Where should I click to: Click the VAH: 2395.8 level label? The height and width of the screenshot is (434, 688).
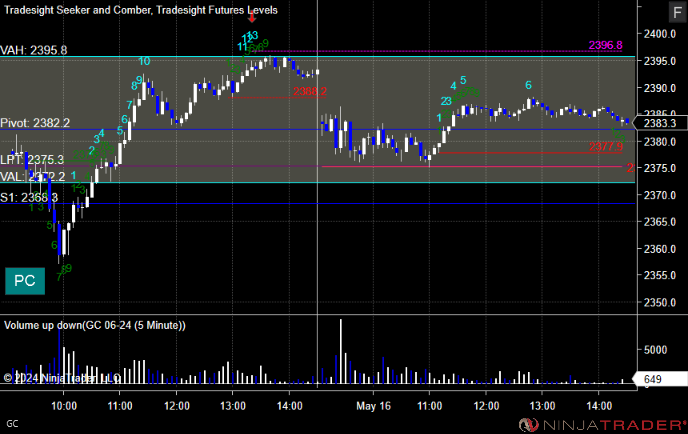(x=34, y=50)
